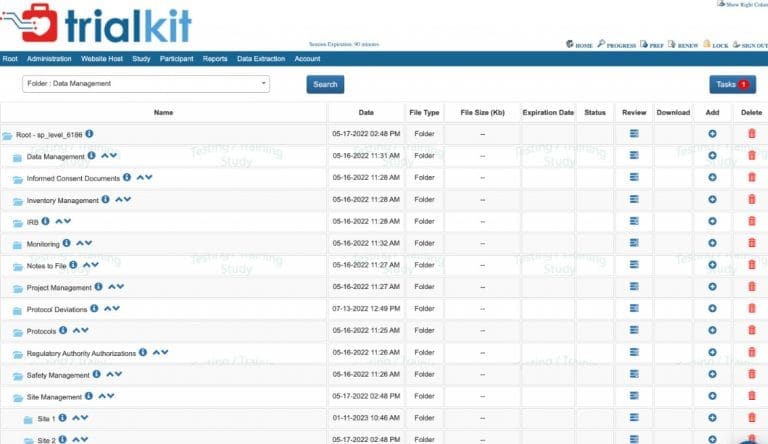
Task: Click add icon in Inventory Management row
Action: [712, 199]
